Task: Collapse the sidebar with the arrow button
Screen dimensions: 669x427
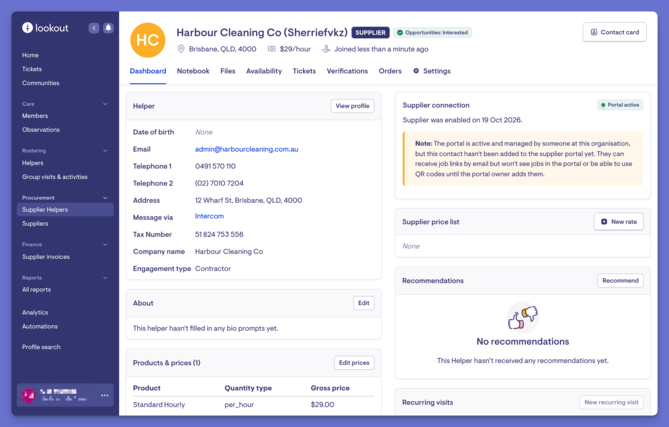Action: point(94,28)
